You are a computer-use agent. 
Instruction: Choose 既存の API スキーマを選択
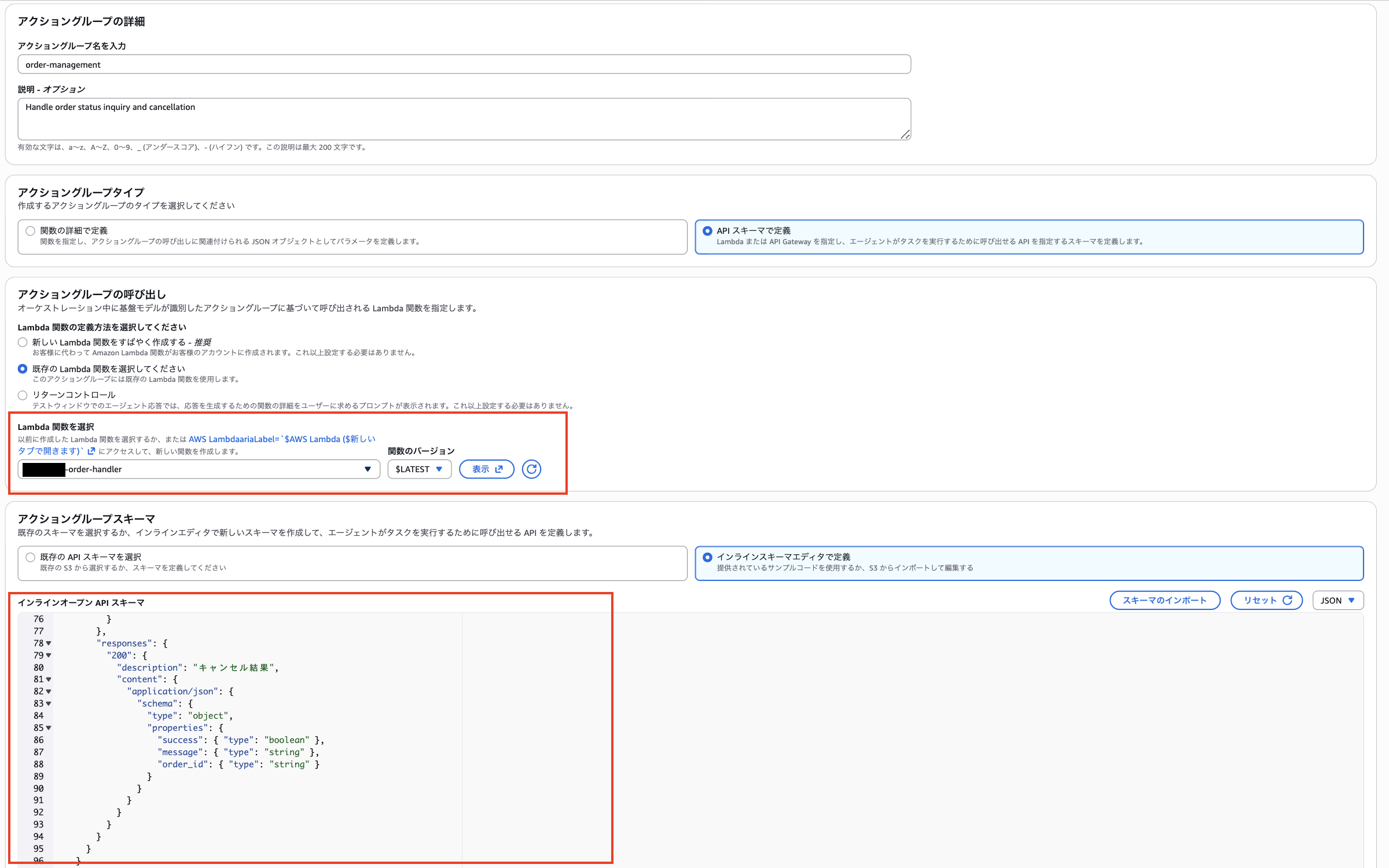(30, 557)
